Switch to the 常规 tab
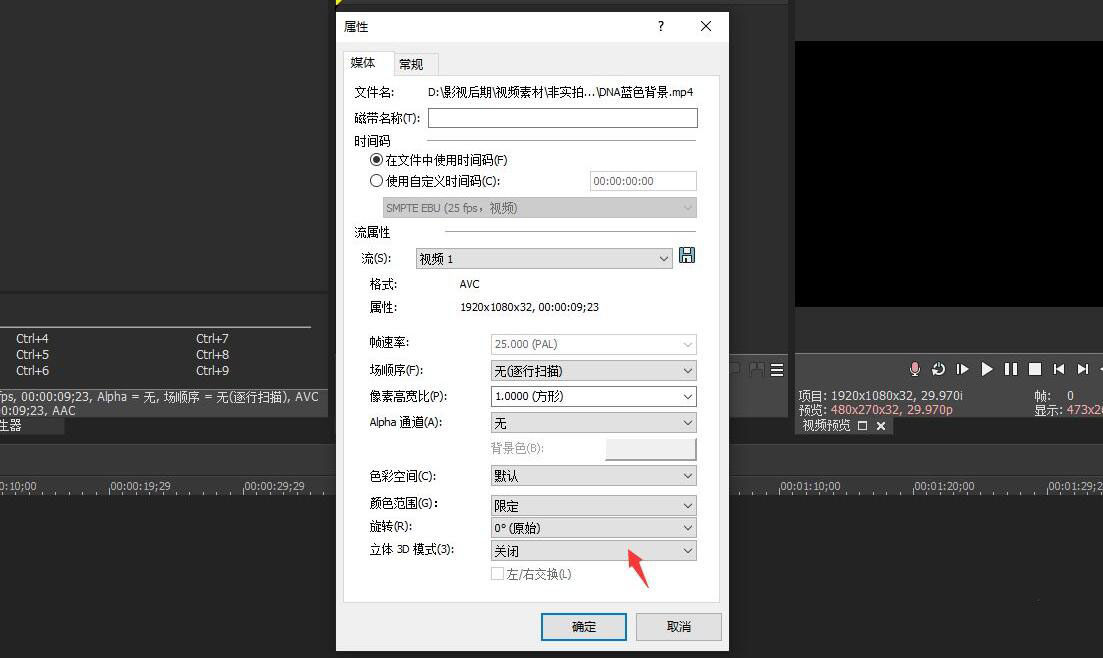The width and height of the screenshot is (1103, 658). 411,63
